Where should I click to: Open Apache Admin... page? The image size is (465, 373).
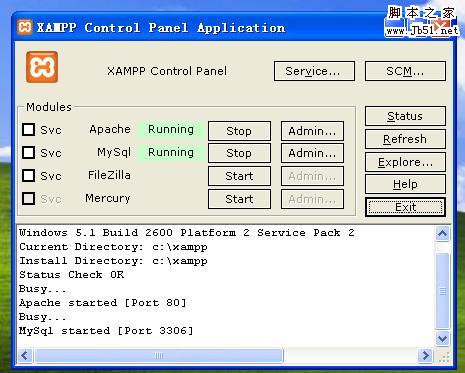(312, 131)
